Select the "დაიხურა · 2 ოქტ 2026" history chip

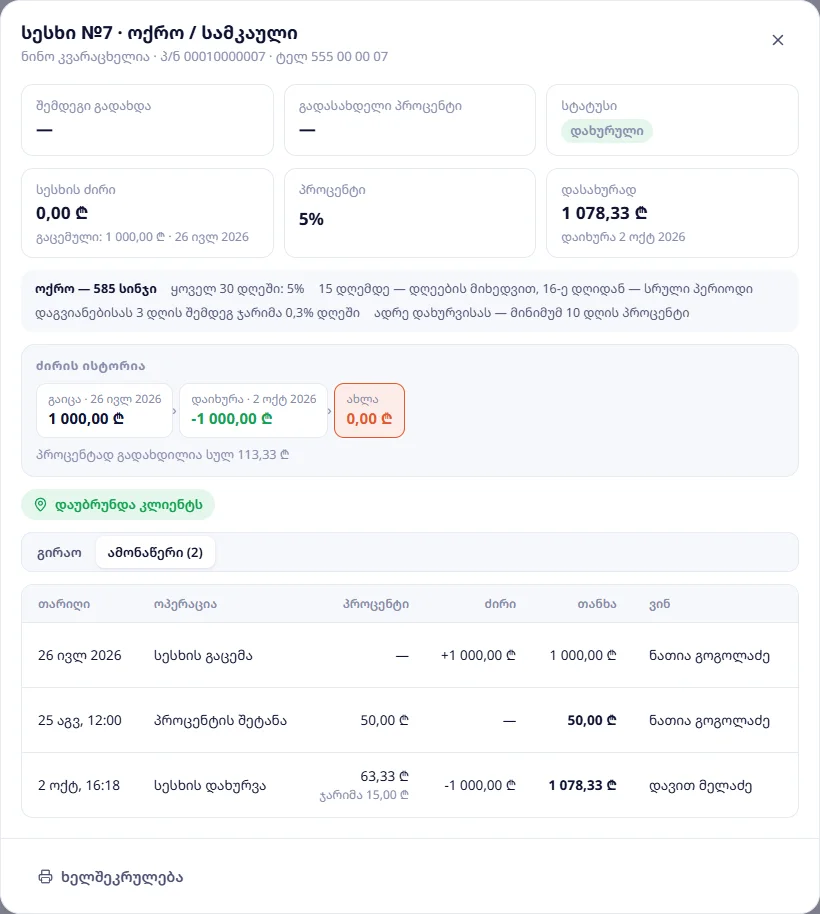254,410
